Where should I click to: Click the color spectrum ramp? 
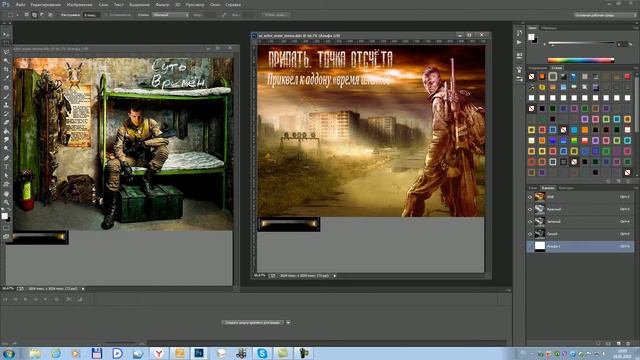click(580, 60)
